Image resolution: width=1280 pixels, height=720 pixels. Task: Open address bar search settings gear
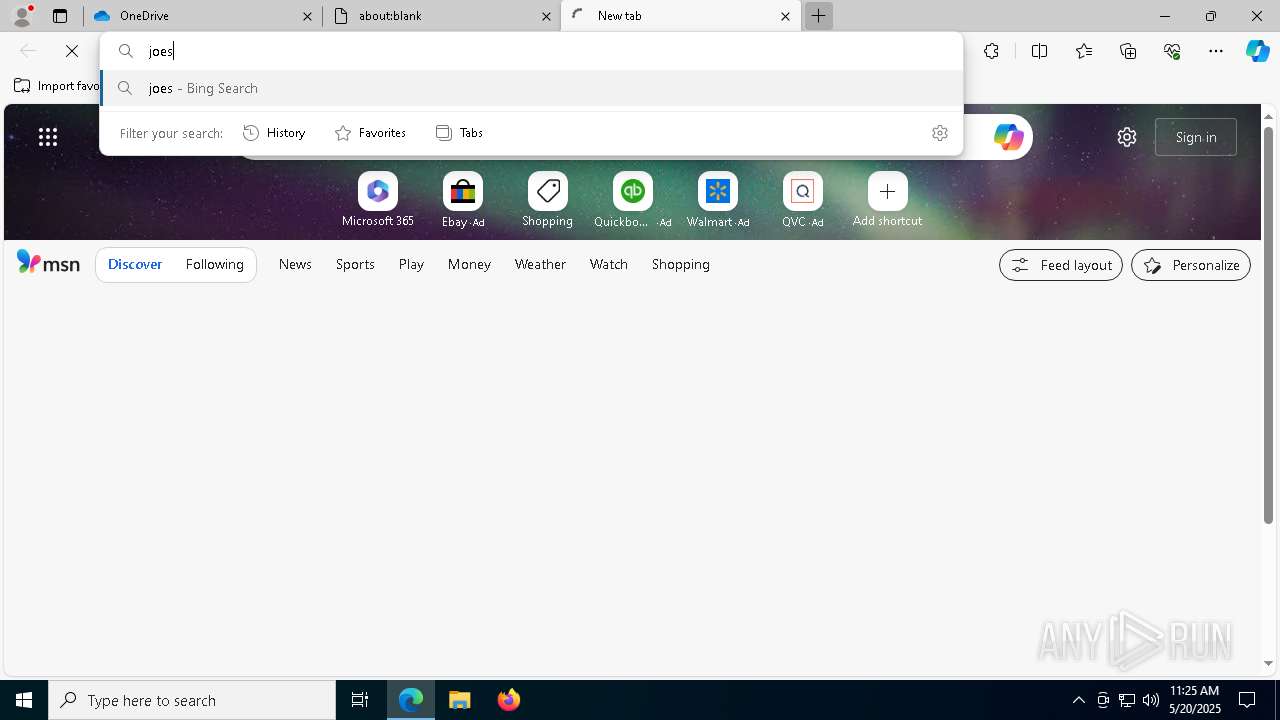point(939,133)
